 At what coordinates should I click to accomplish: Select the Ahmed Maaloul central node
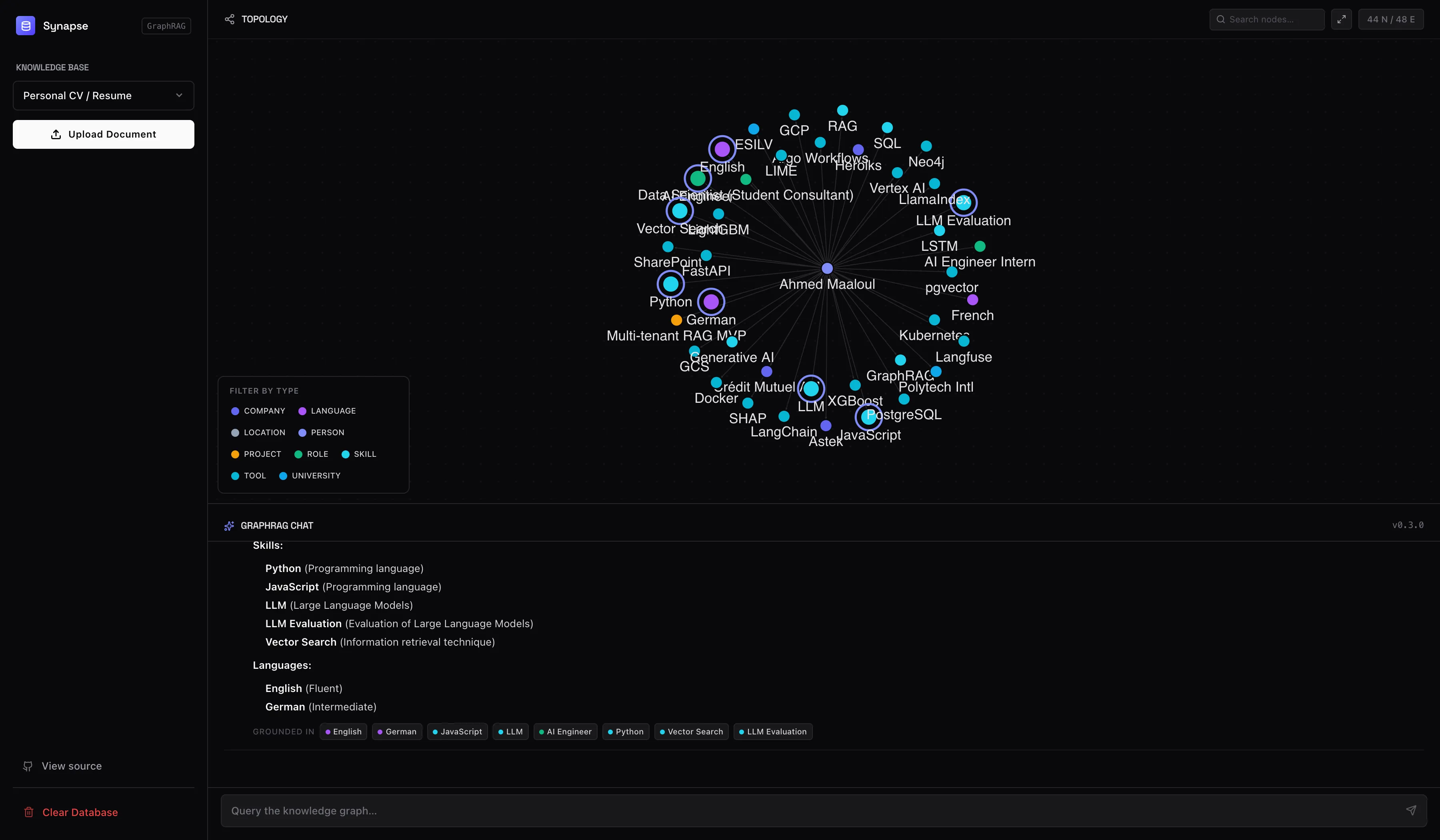(827, 268)
